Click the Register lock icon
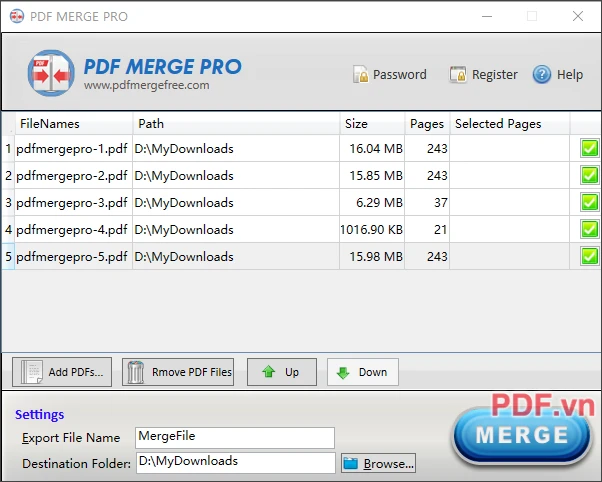Screen dimensions: 602x482 458,74
